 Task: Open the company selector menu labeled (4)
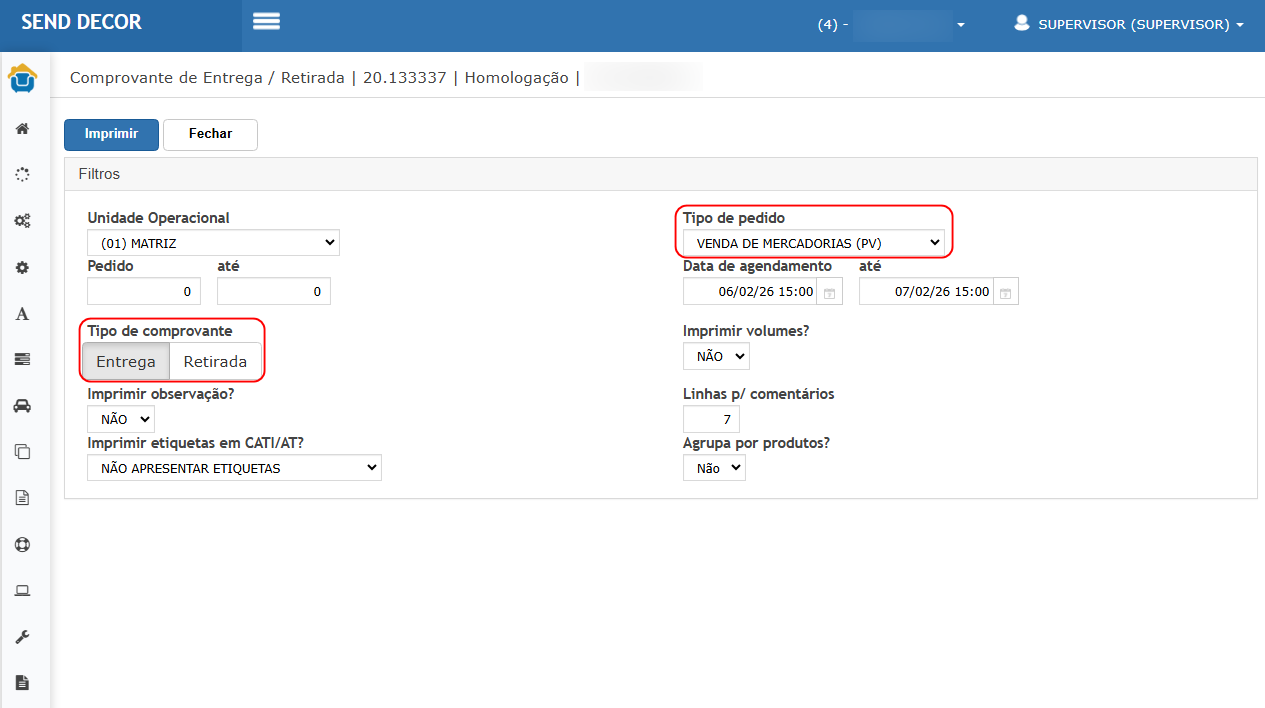(x=891, y=25)
